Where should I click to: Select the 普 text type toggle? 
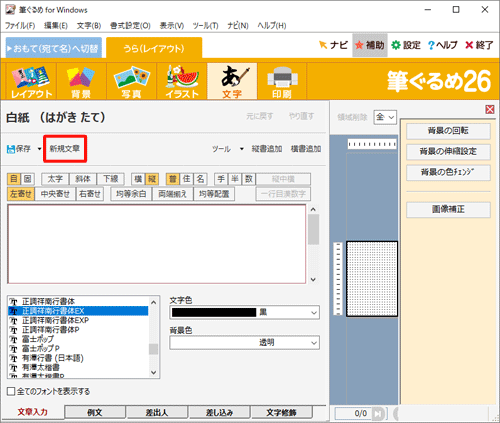pos(173,179)
